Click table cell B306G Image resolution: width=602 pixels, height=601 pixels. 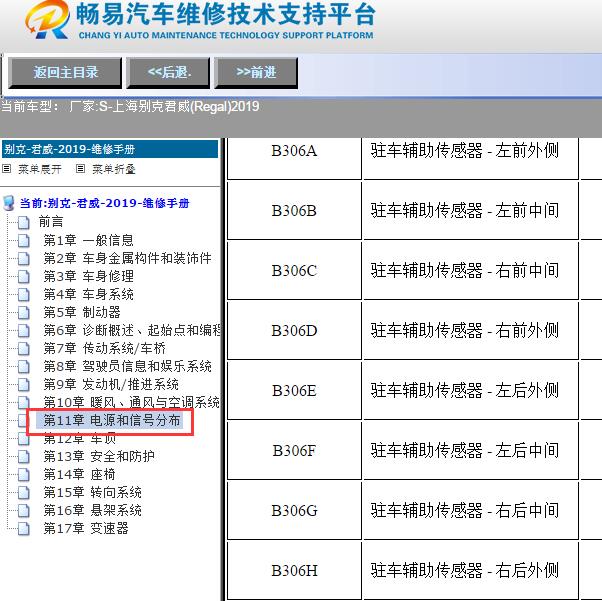[294, 510]
